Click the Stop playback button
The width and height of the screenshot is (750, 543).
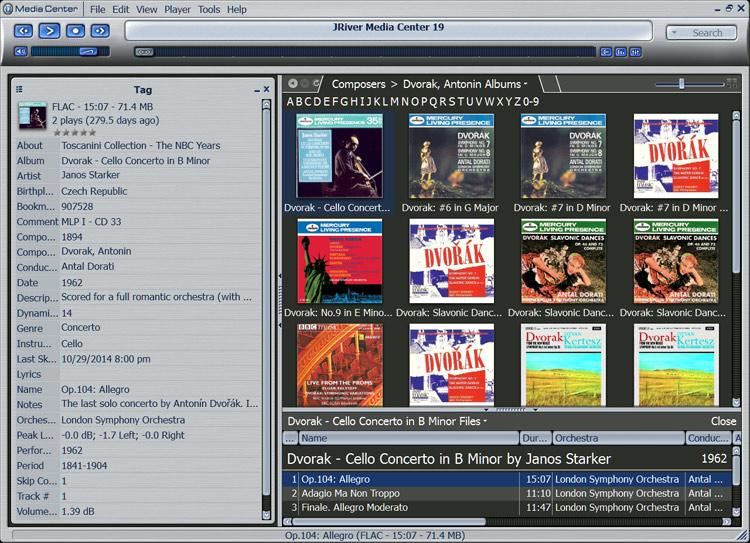pyautogui.click(x=75, y=31)
